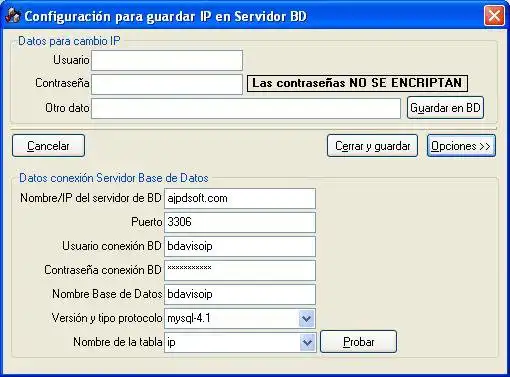
Task: Click 'Datos conexión Servidor Base de Datos' group title
Action: [x=114, y=178]
